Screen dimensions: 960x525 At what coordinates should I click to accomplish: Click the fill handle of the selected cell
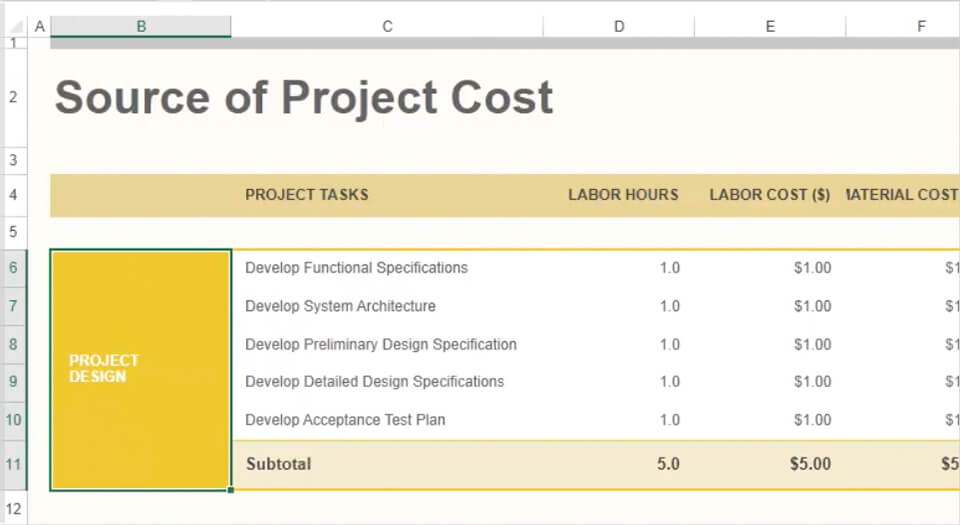pos(231,490)
